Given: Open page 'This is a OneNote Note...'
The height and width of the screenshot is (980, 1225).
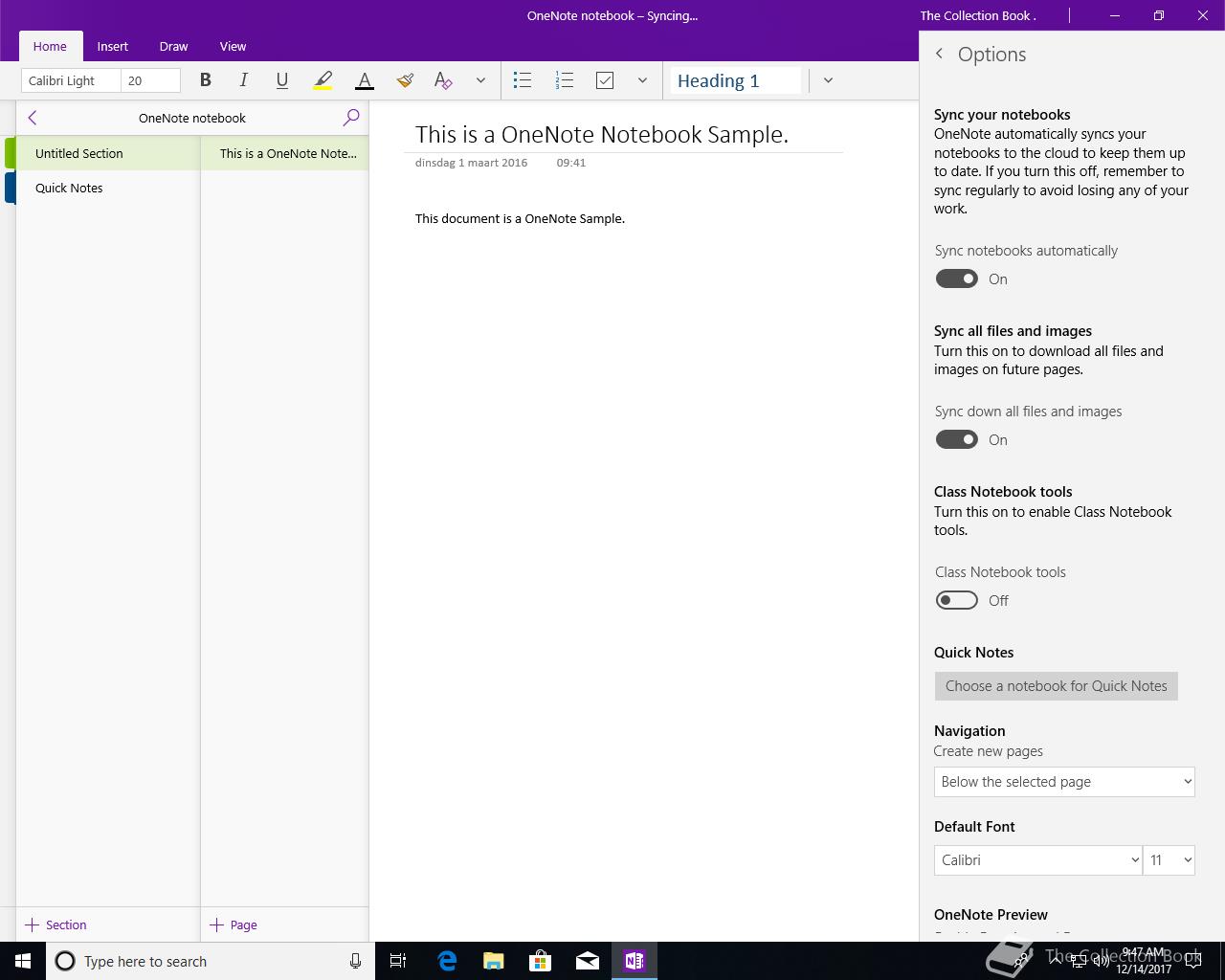Looking at the screenshot, I should (x=284, y=153).
